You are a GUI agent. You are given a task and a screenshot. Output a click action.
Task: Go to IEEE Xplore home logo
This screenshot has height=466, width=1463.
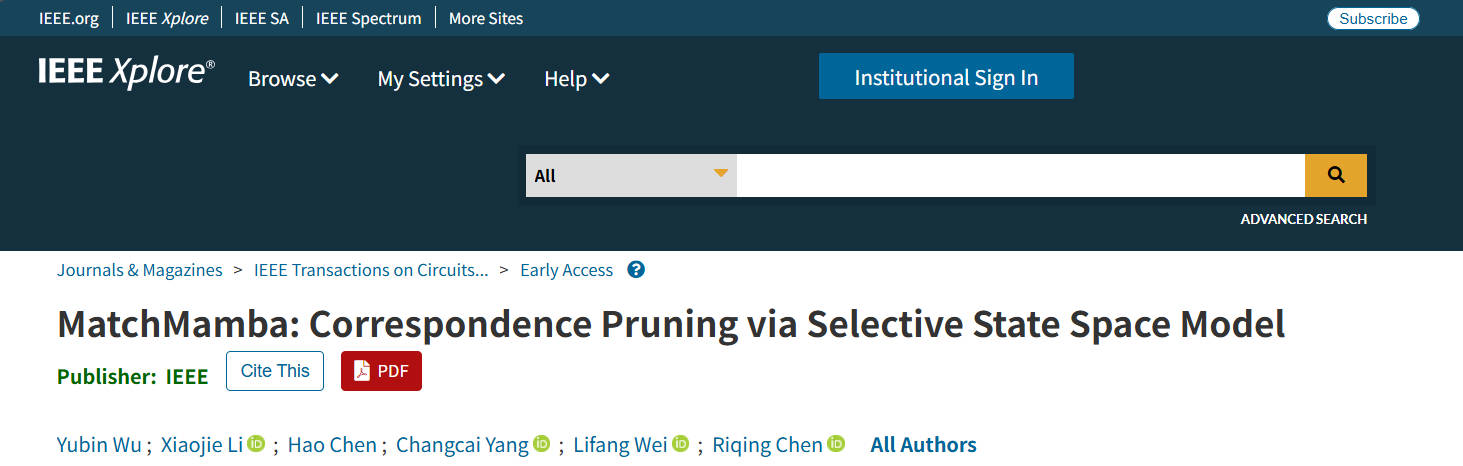(126, 73)
